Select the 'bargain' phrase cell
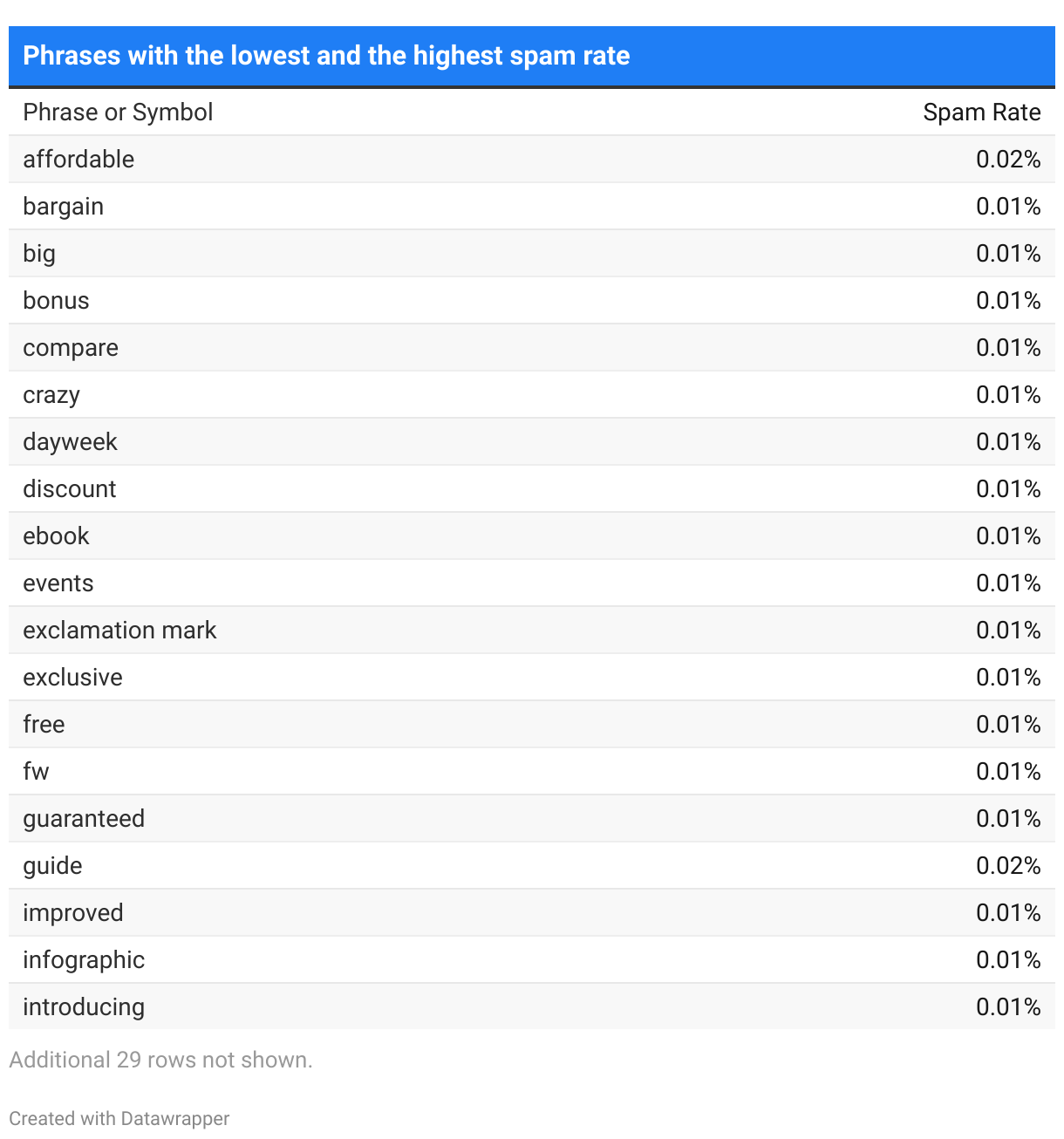The height and width of the screenshot is (1139, 1064). point(64,207)
